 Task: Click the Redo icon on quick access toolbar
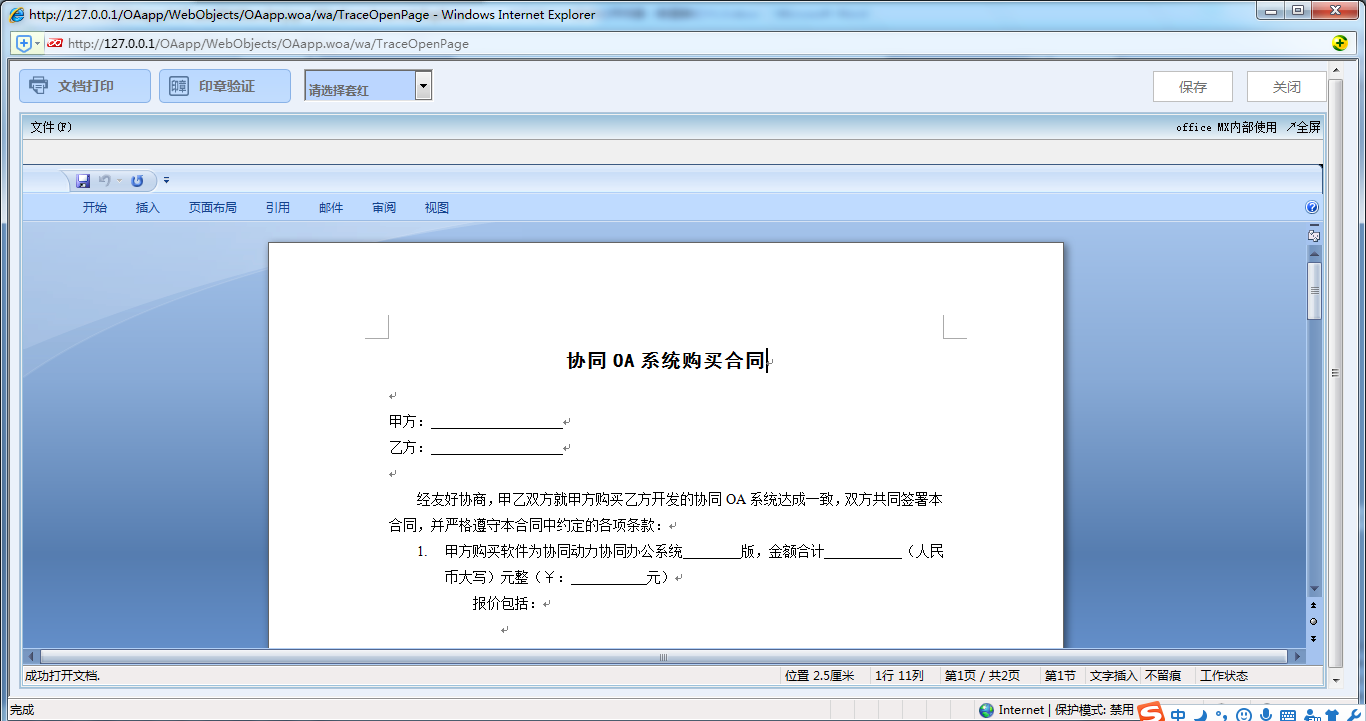[138, 180]
